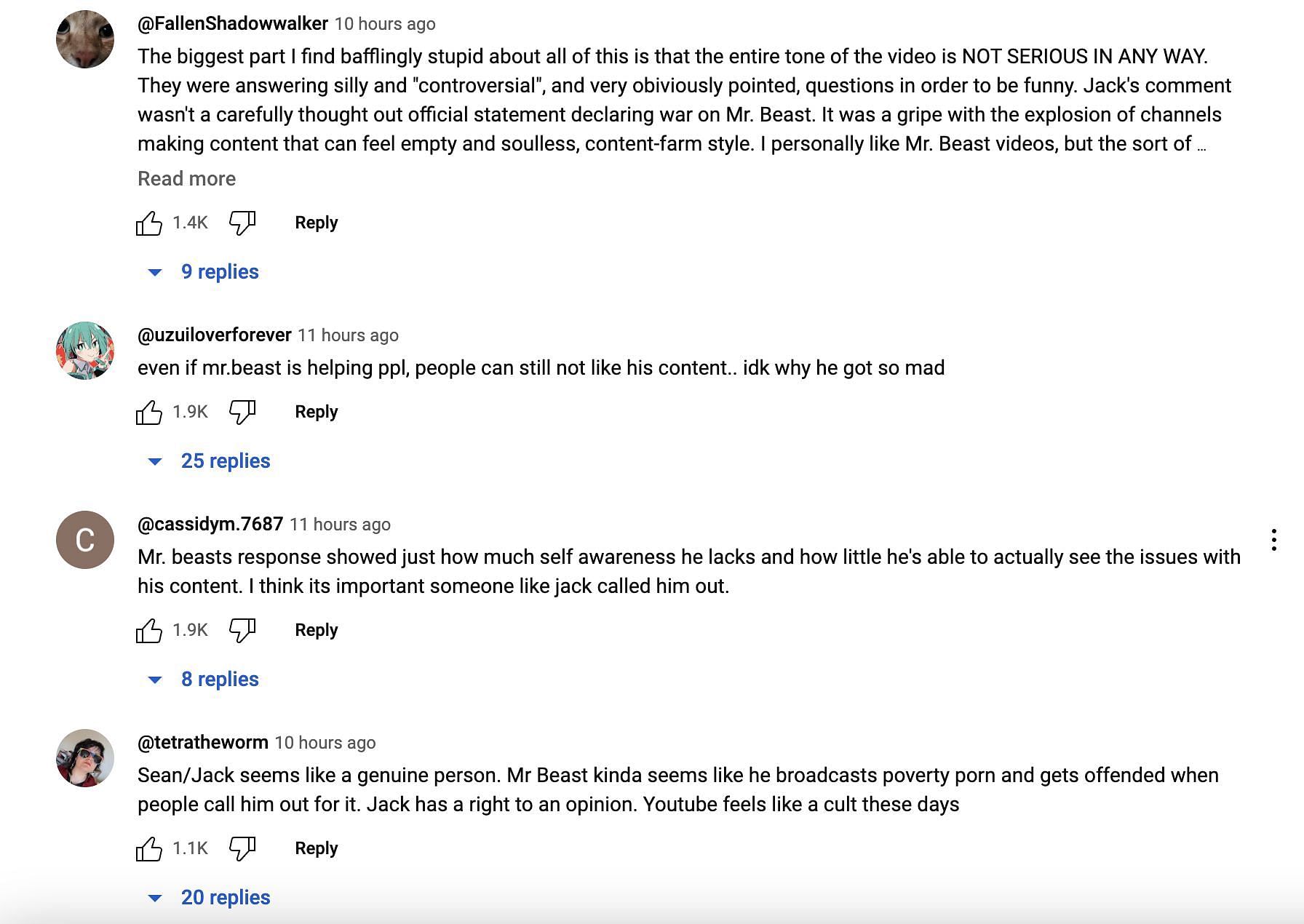Open the @uzuiloverforever anime avatar
This screenshot has height=924, width=1304.
[x=85, y=351]
